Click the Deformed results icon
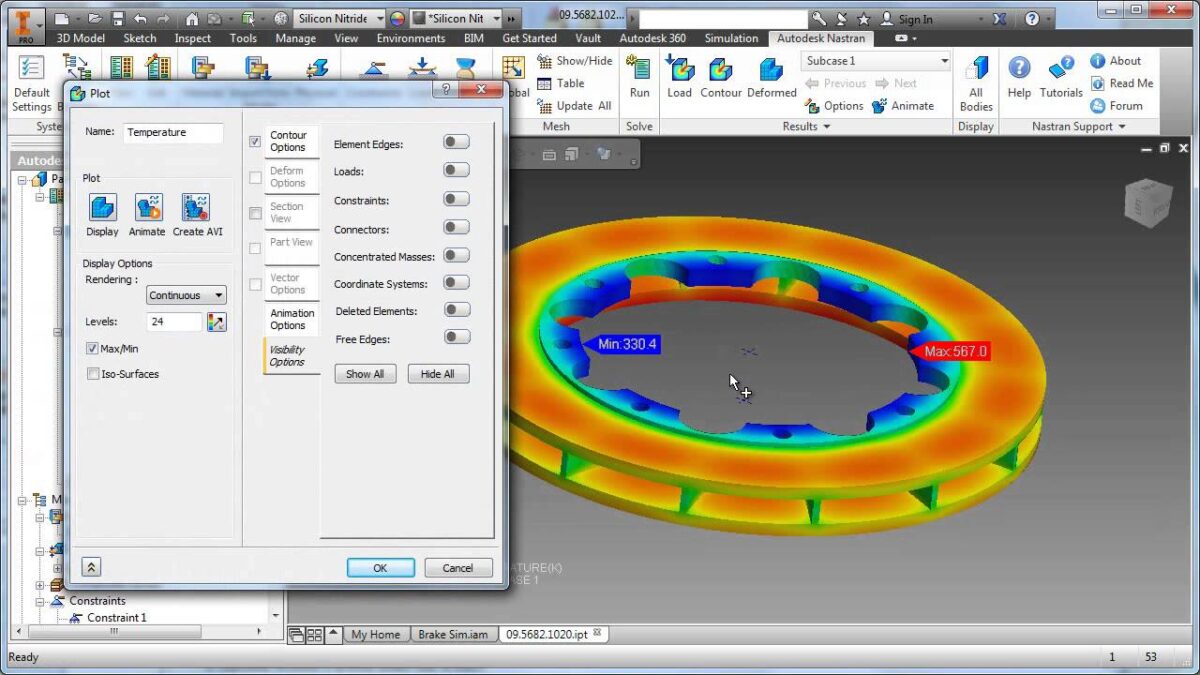 click(771, 69)
